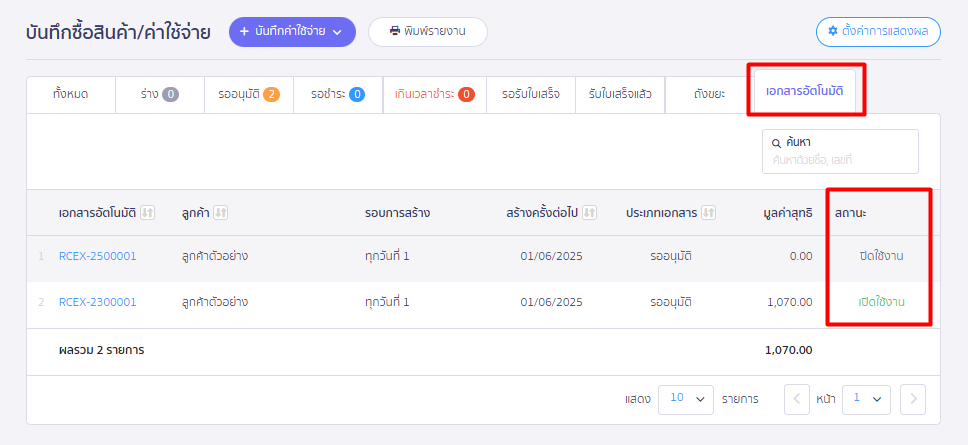Click ปิดใช้งาน status of RCEX-2500001
968x445 pixels.
[x=881, y=256]
